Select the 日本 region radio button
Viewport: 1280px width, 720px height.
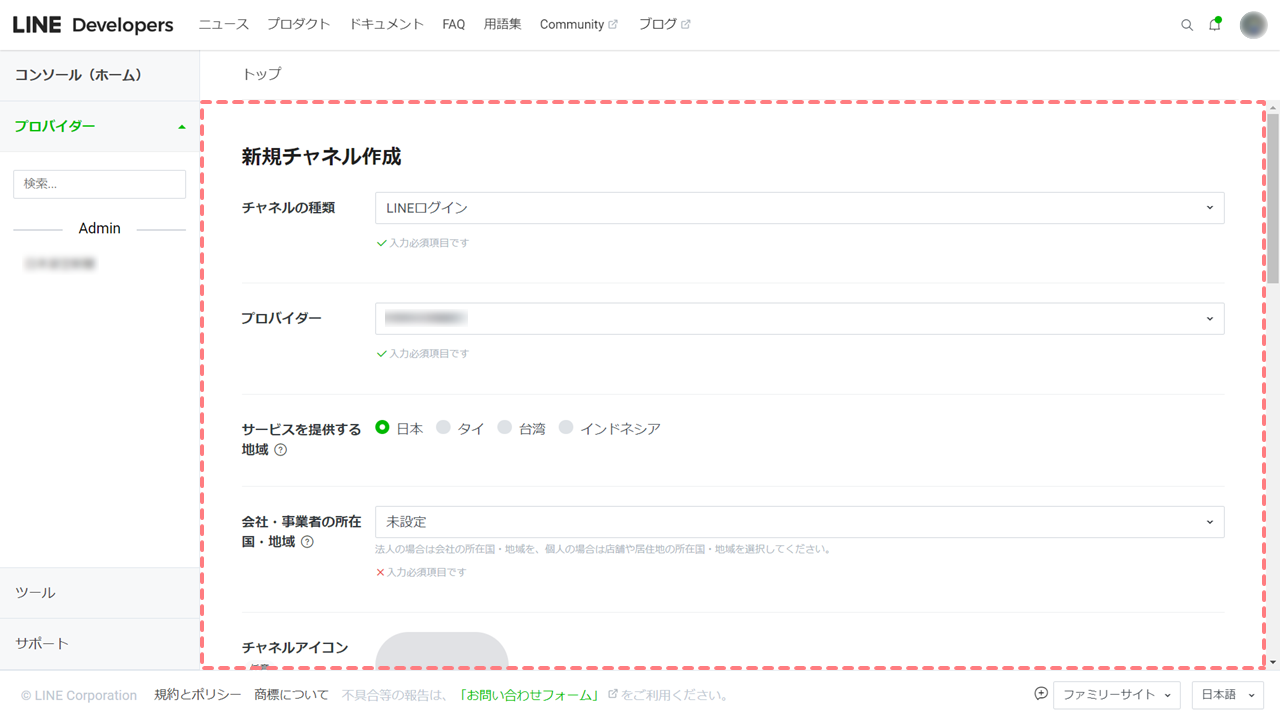382,427
